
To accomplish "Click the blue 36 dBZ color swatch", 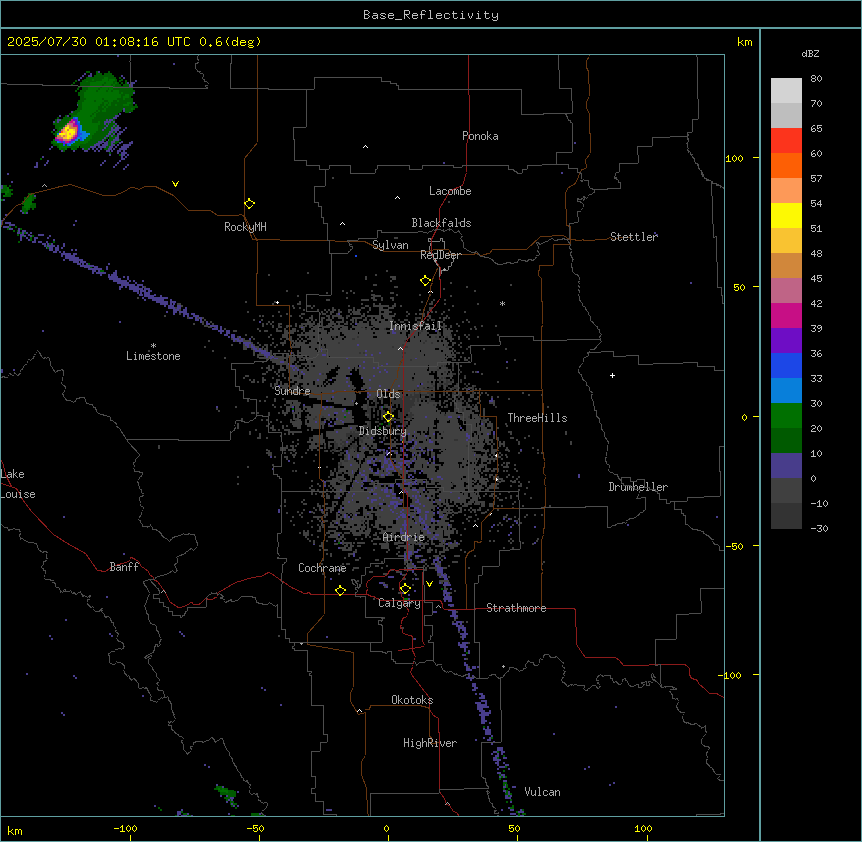I will [x=786, y=365].
